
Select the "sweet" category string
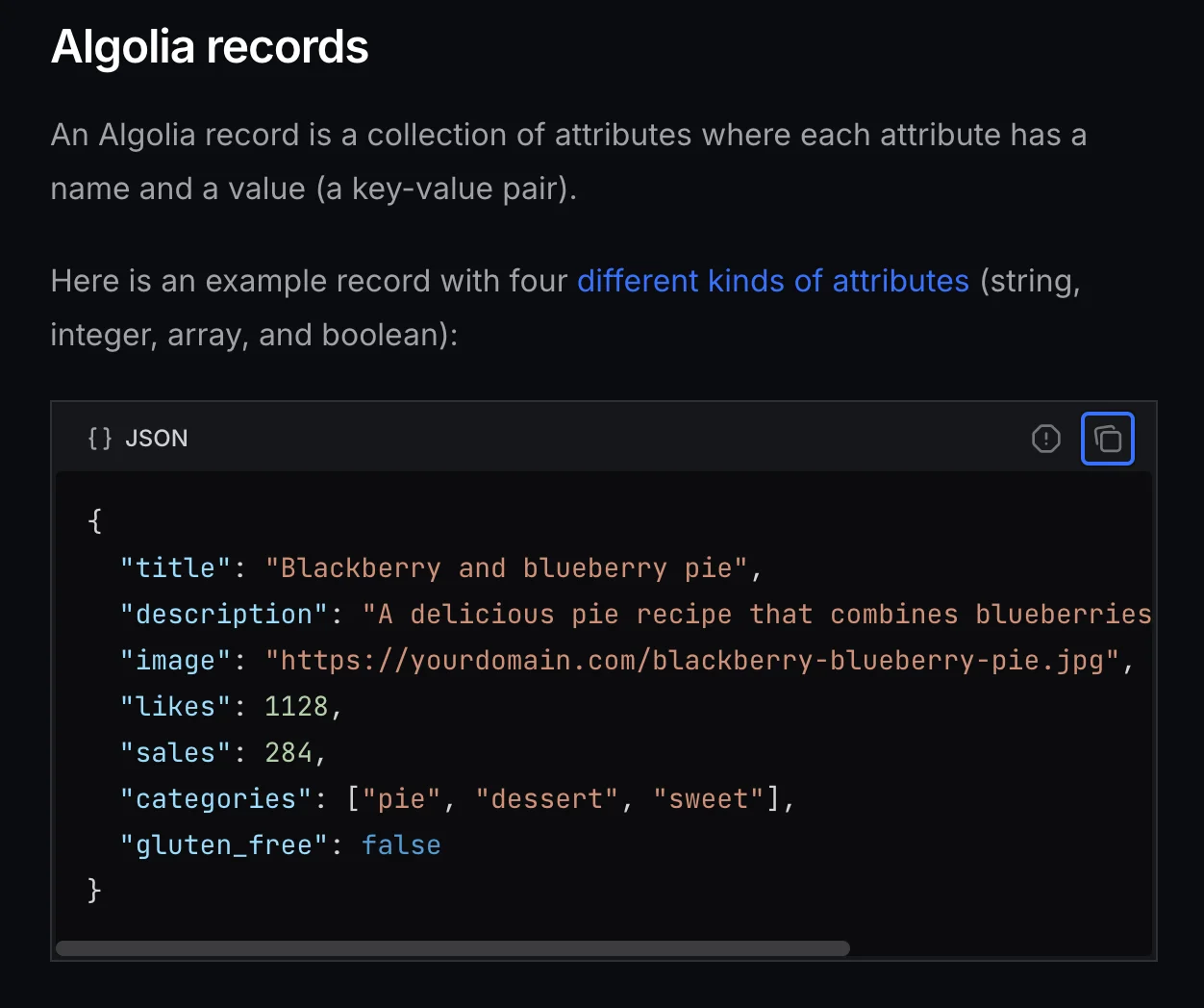point(709,798)
